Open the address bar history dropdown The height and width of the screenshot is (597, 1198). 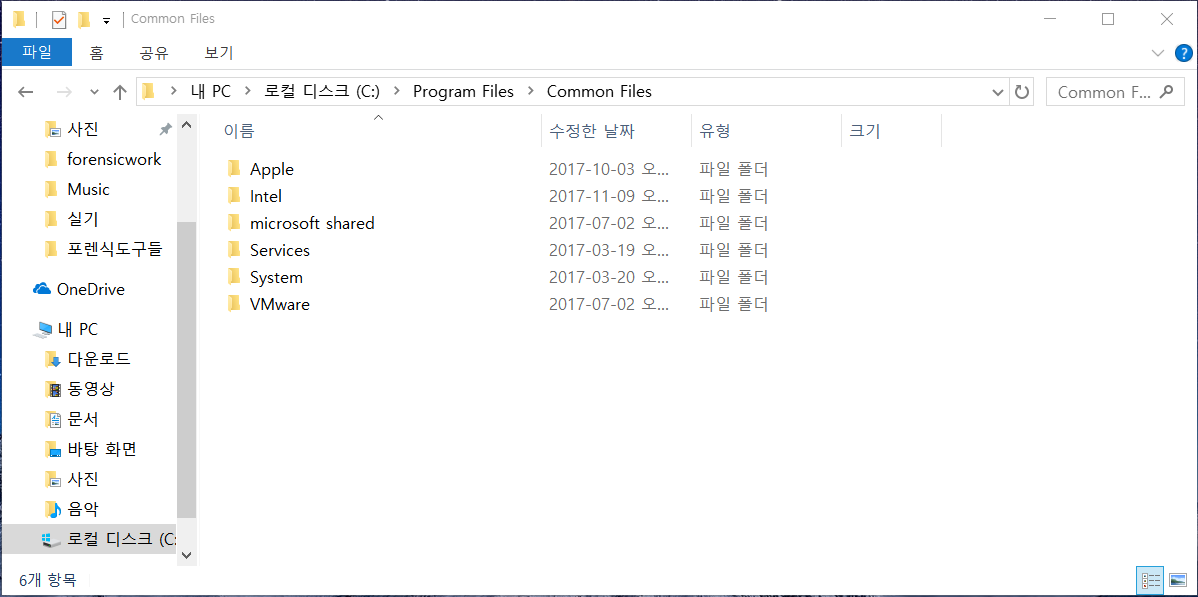point(998,92)
